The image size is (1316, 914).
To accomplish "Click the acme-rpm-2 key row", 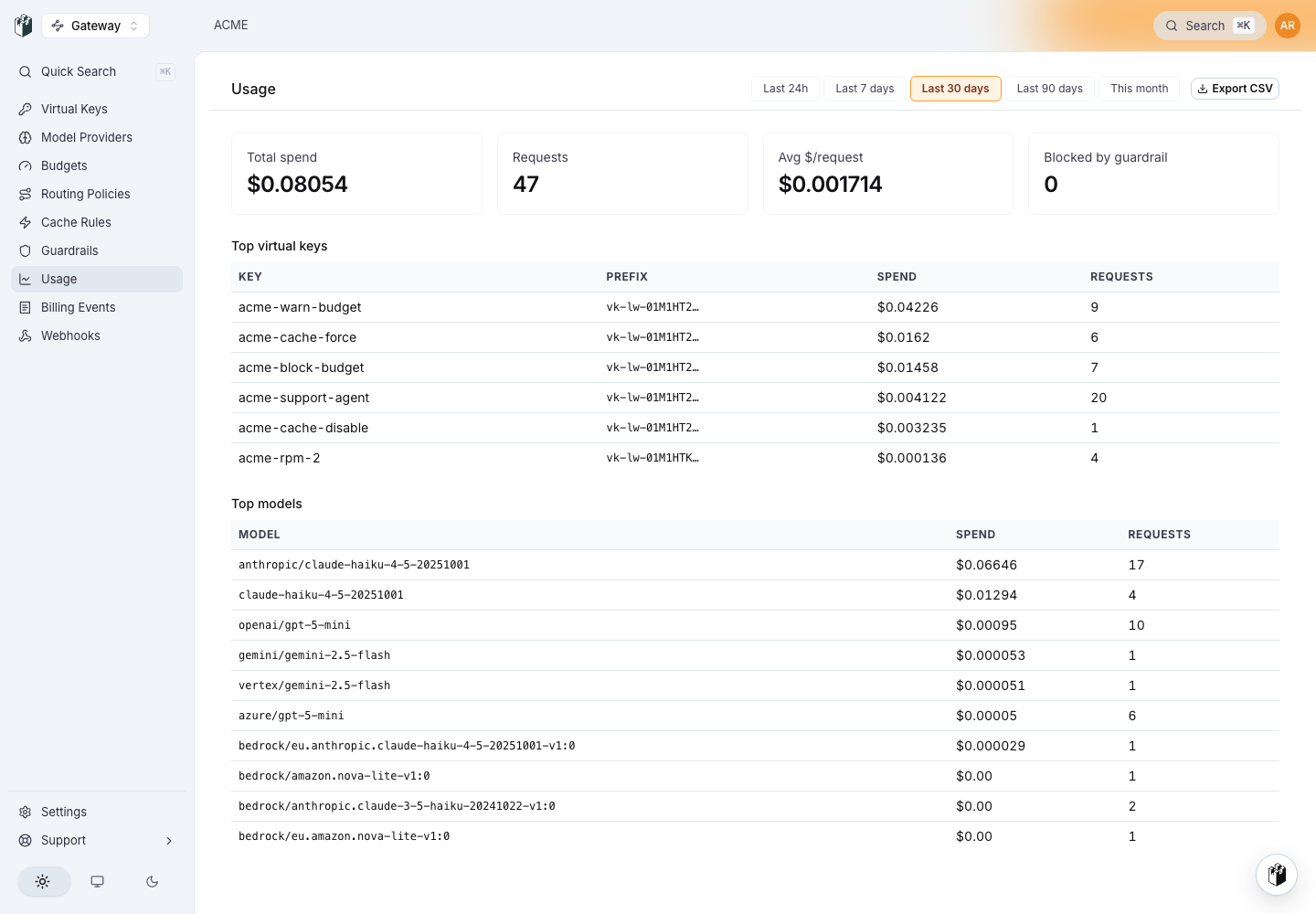I will click(755, 458).
